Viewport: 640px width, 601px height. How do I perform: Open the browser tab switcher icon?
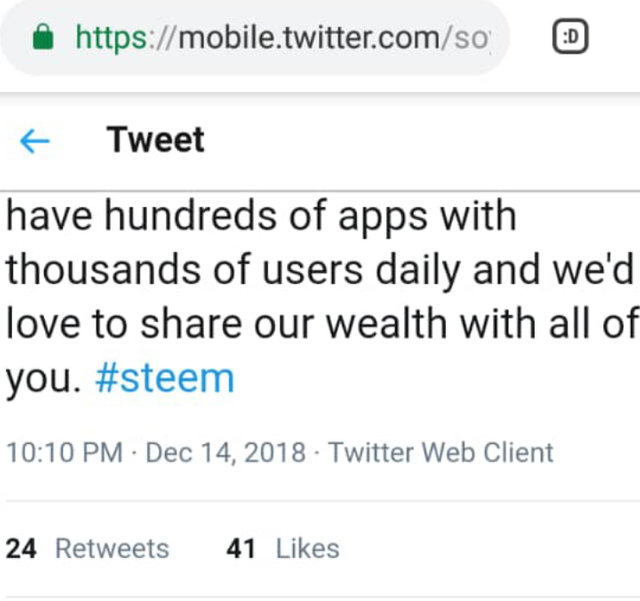coord(572,38)
